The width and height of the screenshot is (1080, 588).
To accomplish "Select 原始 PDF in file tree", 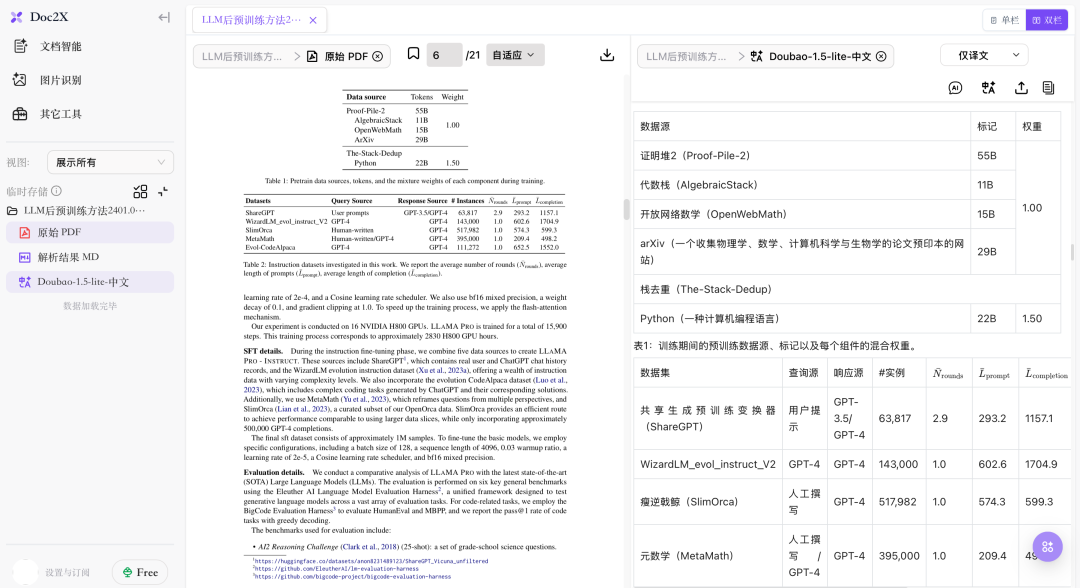I will (90, 232).
